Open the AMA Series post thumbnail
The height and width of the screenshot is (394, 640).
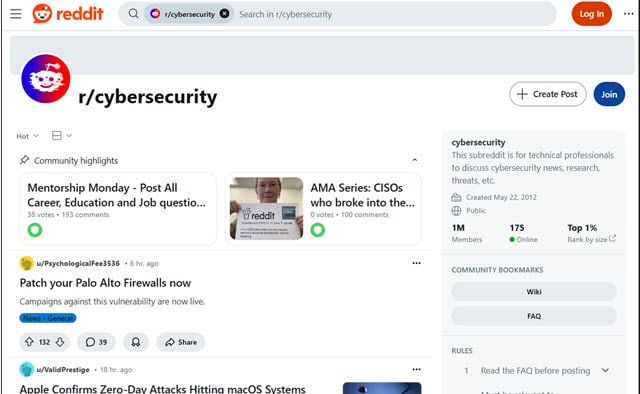[267, 208]
